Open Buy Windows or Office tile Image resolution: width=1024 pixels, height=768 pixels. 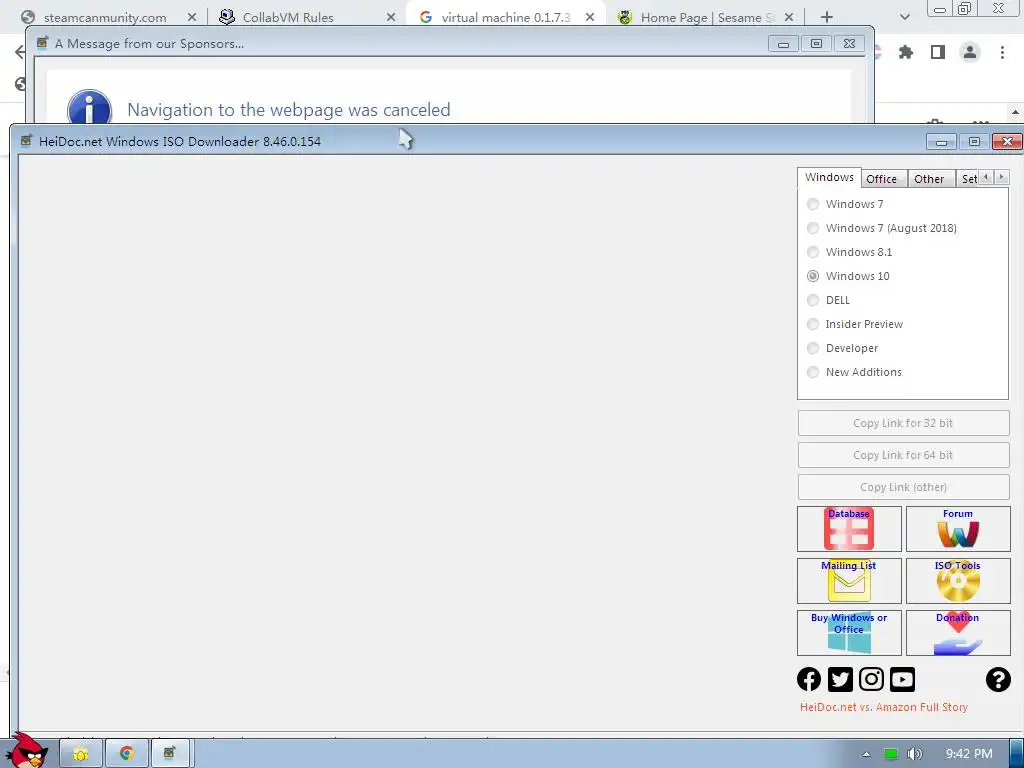pos(849,633)
